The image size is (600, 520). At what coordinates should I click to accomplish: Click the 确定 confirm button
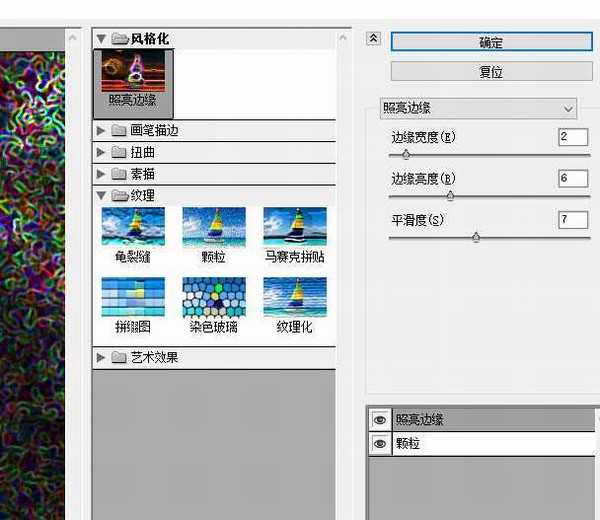coord(490,42)
